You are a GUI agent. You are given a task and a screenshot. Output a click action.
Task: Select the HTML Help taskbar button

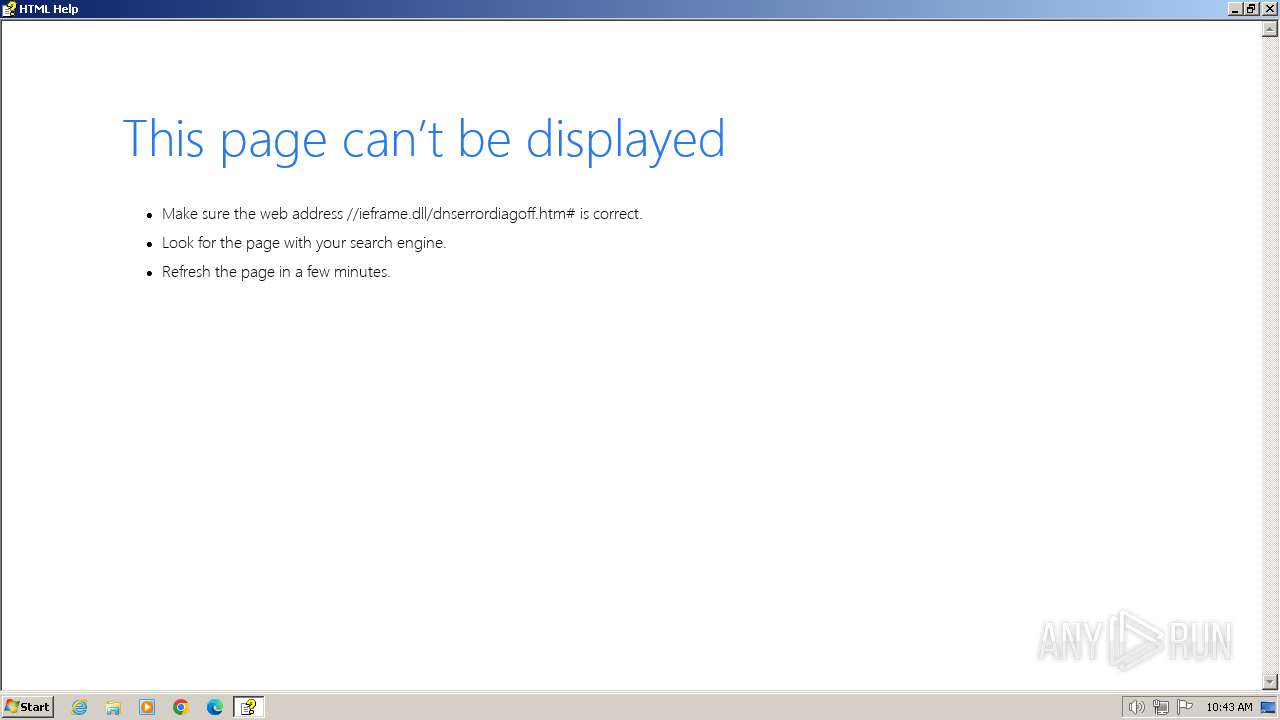[248, 707]
